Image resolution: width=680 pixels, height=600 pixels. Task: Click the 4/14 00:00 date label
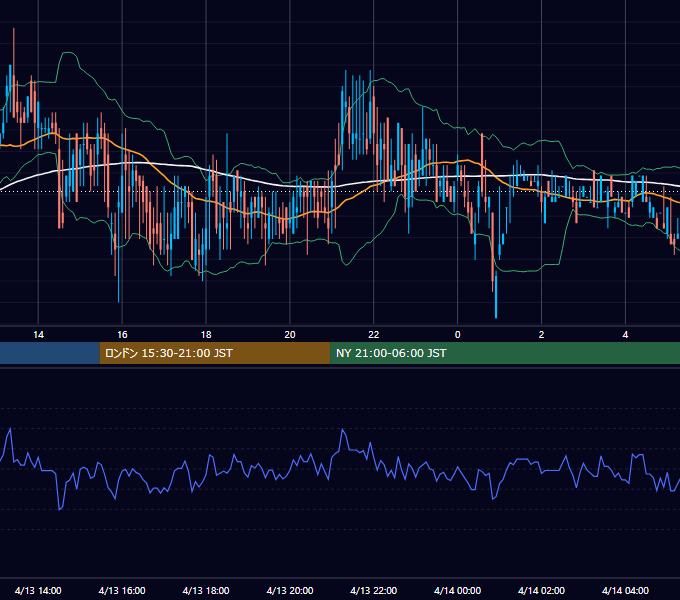[458, 590]
